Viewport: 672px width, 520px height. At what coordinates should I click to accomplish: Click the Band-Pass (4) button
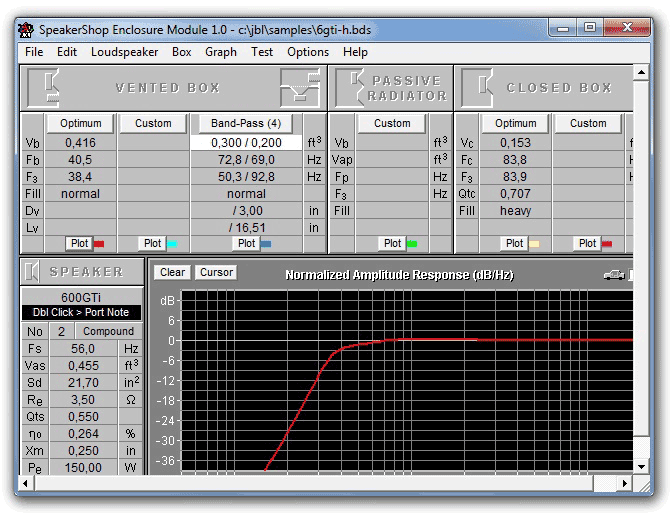click(246, 124)
